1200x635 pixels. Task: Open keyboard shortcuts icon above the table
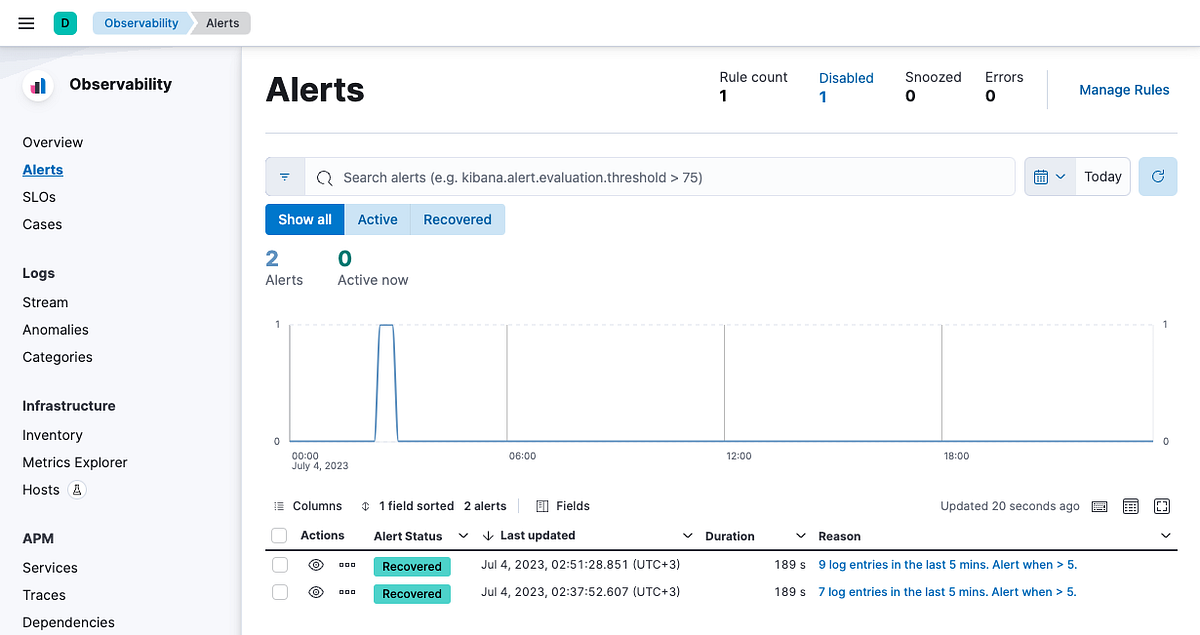coord(1099,506)
